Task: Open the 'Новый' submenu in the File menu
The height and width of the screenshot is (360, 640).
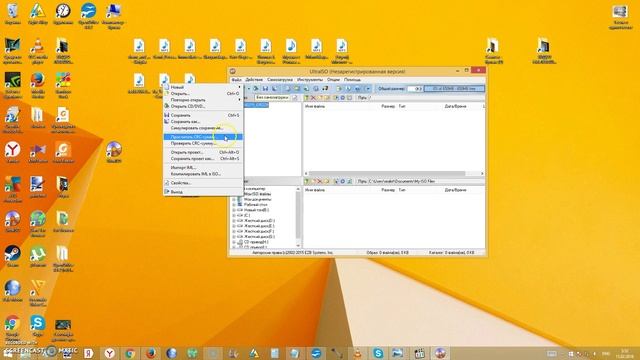Action: [x=203, y=87]
